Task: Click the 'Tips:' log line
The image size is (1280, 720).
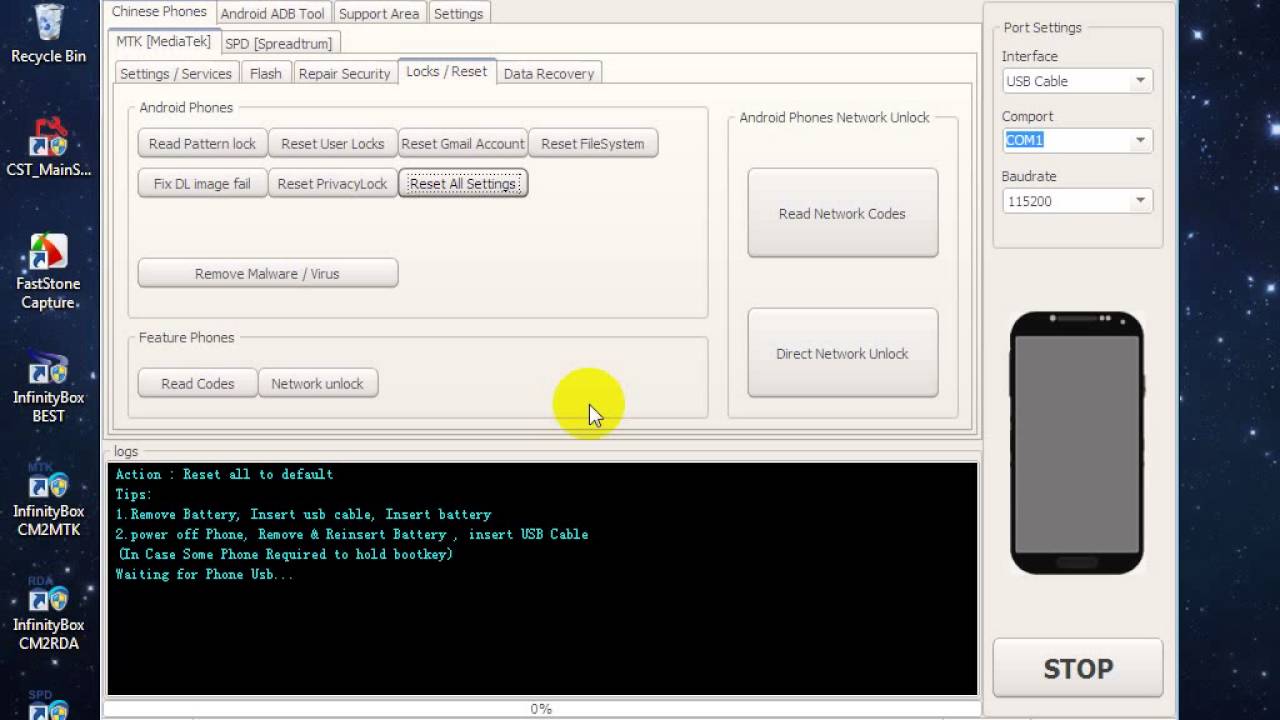Action: pyautogui.click(x=133, y=494)
